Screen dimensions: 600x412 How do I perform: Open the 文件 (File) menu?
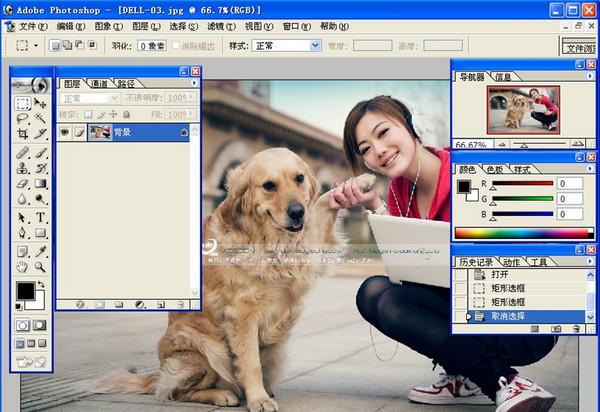coord(33,26)
